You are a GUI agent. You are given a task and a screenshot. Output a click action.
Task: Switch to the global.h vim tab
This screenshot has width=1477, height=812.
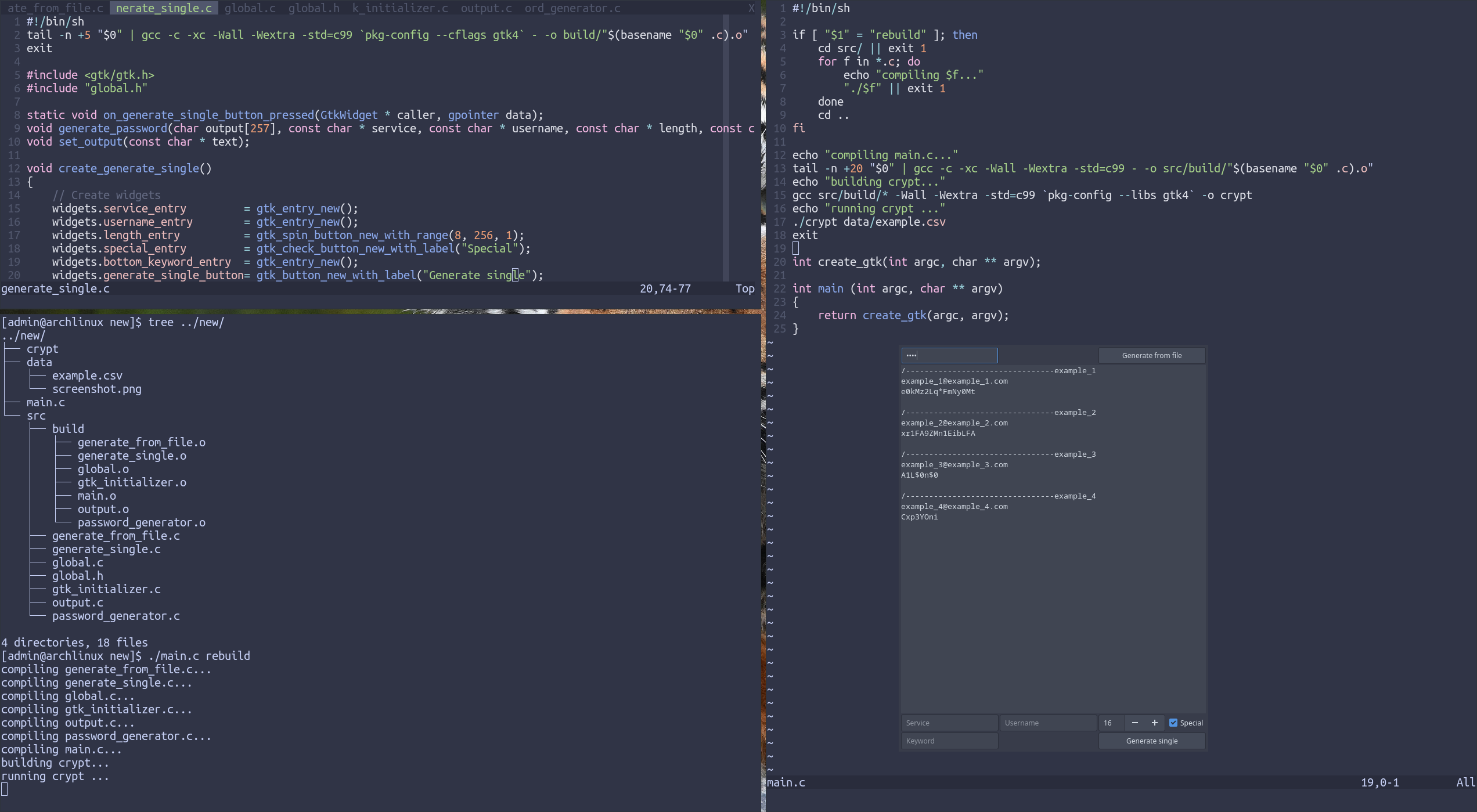(314, 8)
